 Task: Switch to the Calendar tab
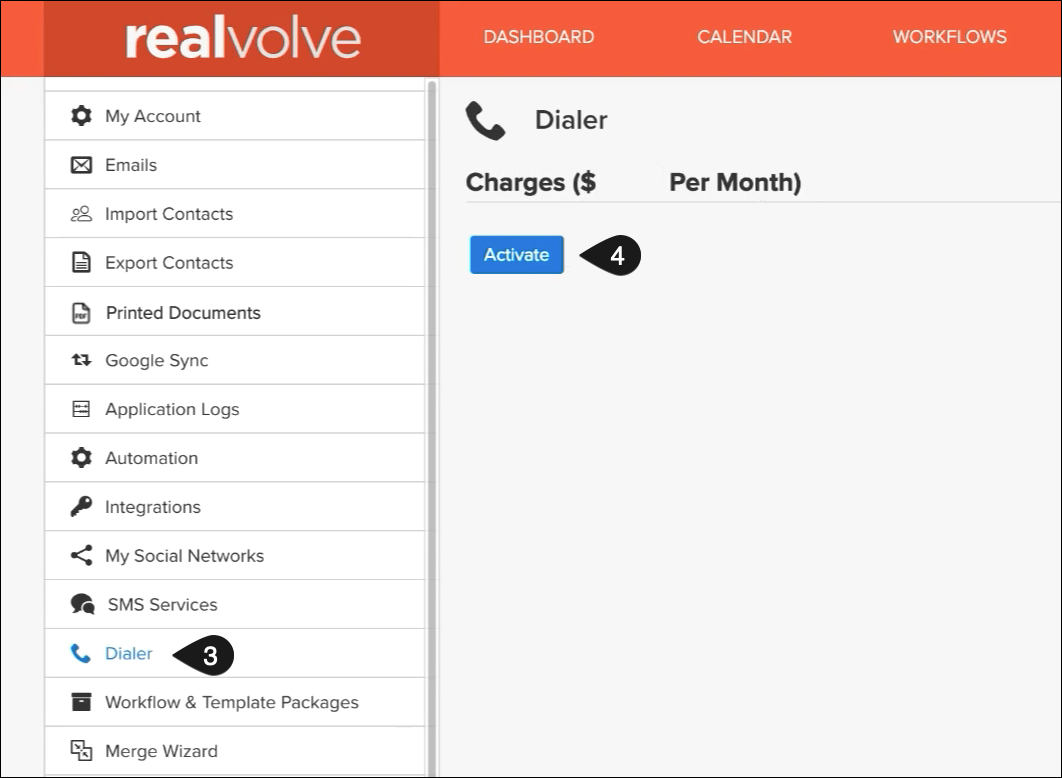pyautogui.click(x=744, y=37)
